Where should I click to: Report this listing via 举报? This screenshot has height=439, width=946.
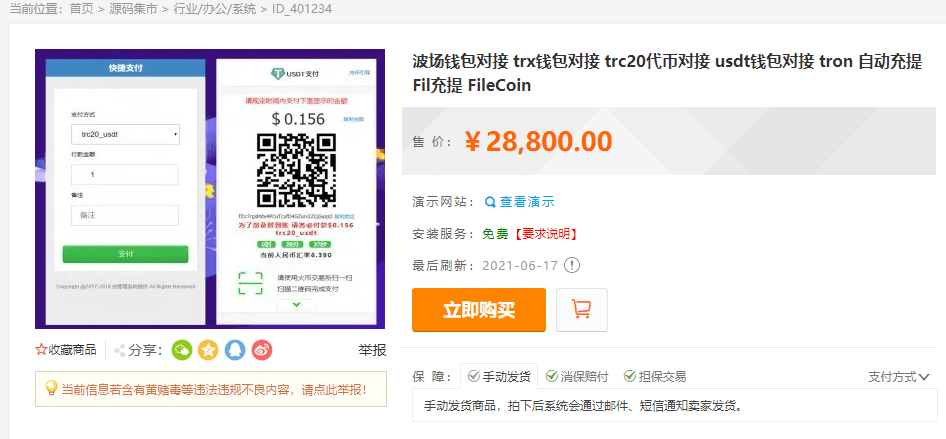pyautogui.click(x=372, y=350)
